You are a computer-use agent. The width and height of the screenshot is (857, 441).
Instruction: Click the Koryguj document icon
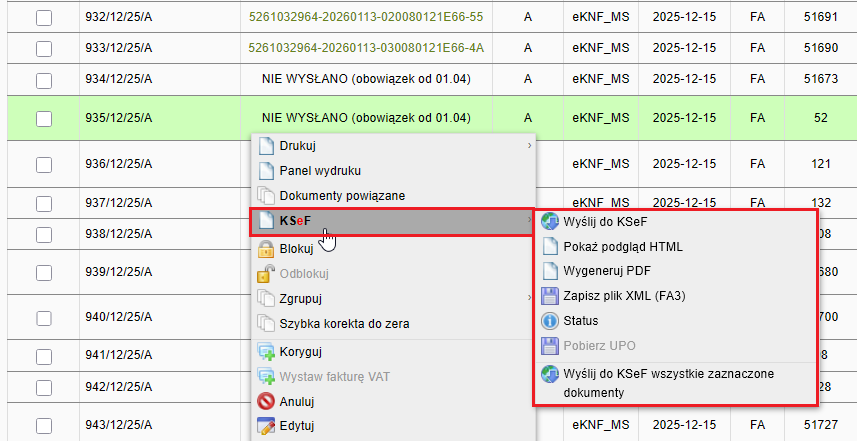click(266, 352)
